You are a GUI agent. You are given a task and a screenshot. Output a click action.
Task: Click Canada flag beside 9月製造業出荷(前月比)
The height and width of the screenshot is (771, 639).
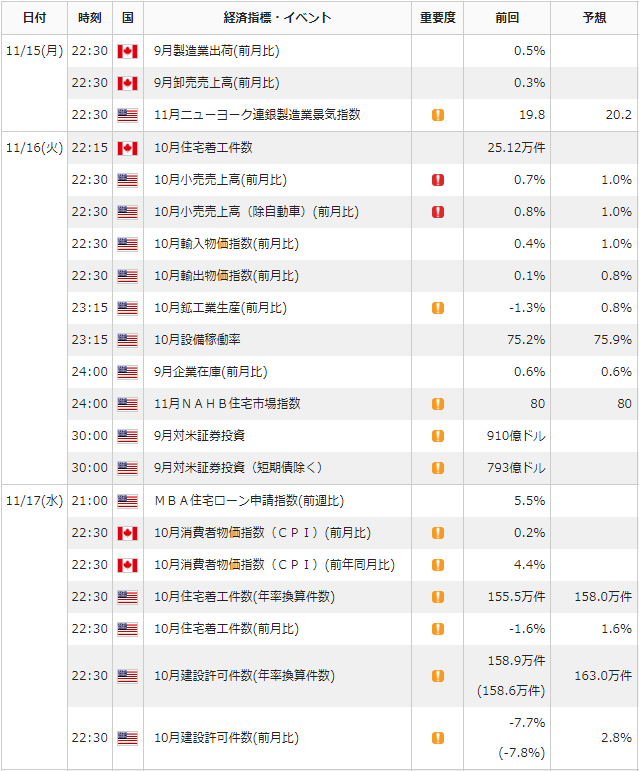(127, 51)
